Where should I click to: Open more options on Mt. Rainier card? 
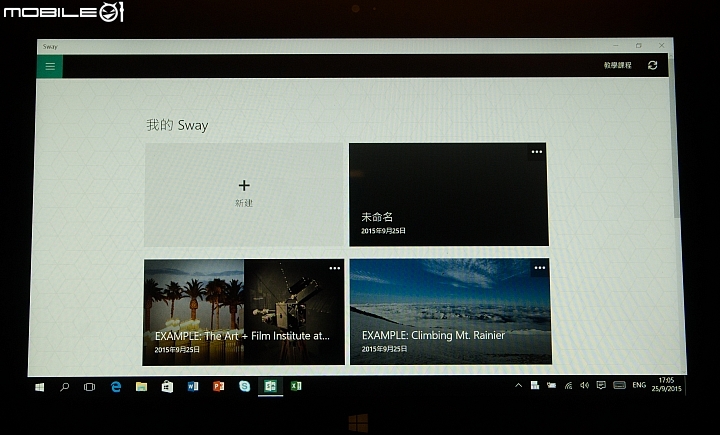(540, 268)
